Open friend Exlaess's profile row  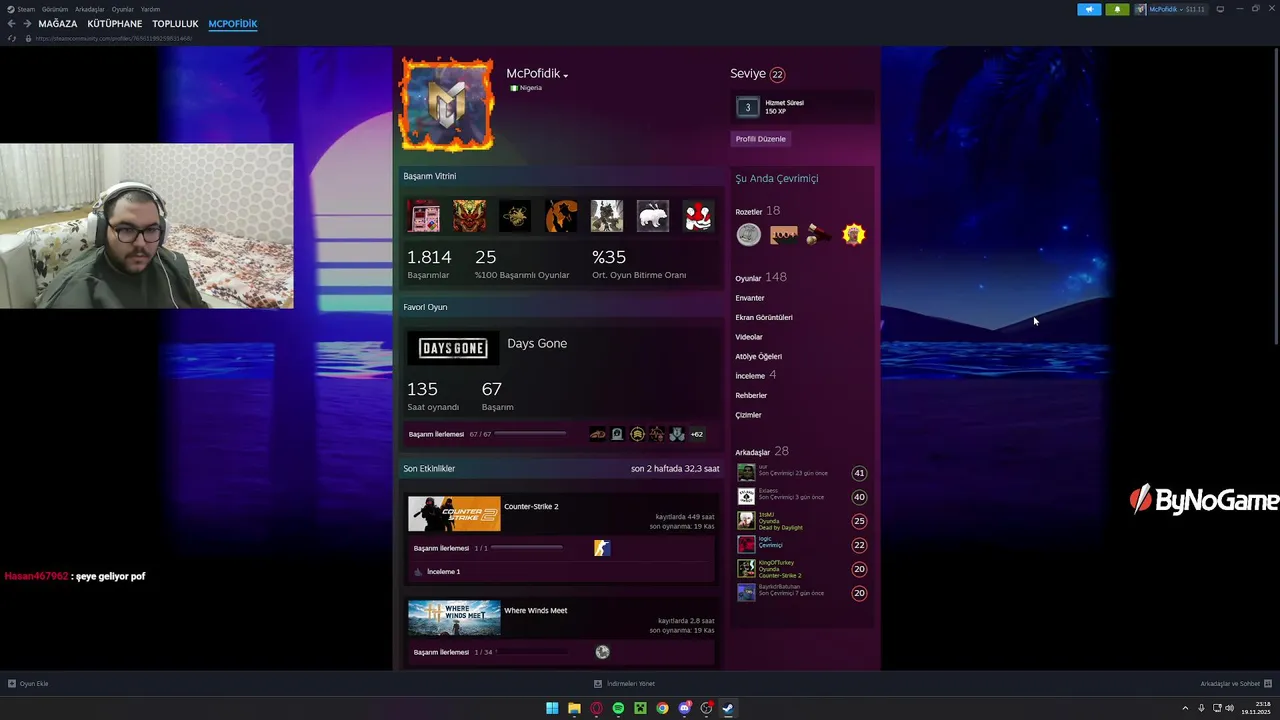pyautogui.click(x=802, y=496)
